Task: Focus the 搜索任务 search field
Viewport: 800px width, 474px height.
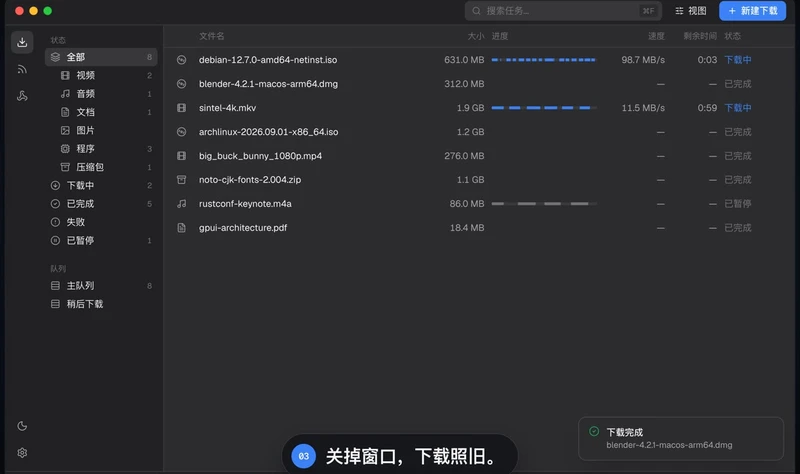Action: tap(563, 11)
